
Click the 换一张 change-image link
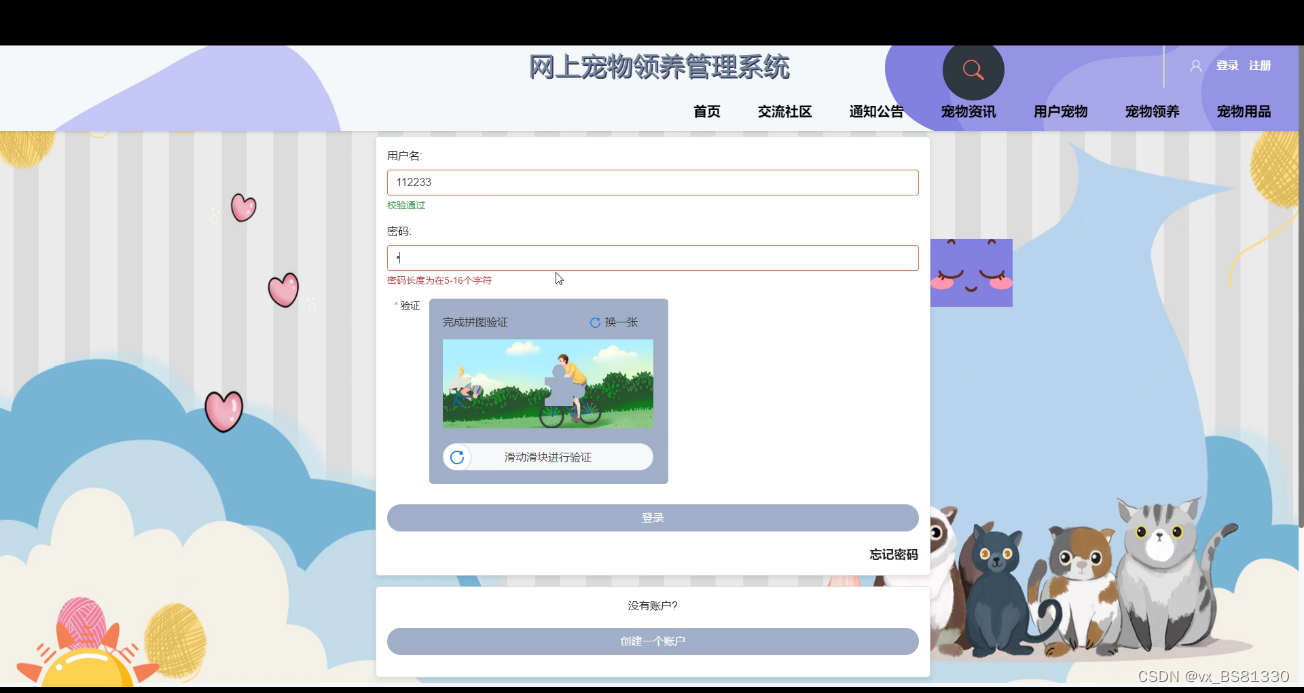click(x=621, y=322)
